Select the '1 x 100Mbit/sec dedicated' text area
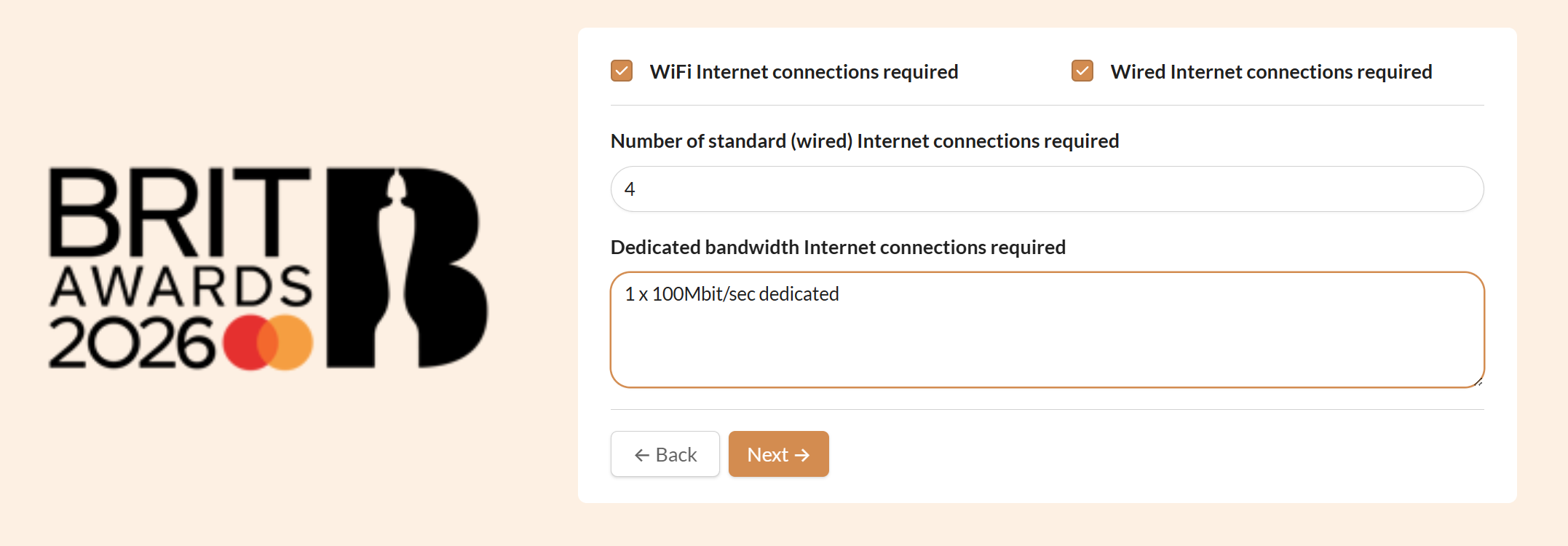 point(731,293)
